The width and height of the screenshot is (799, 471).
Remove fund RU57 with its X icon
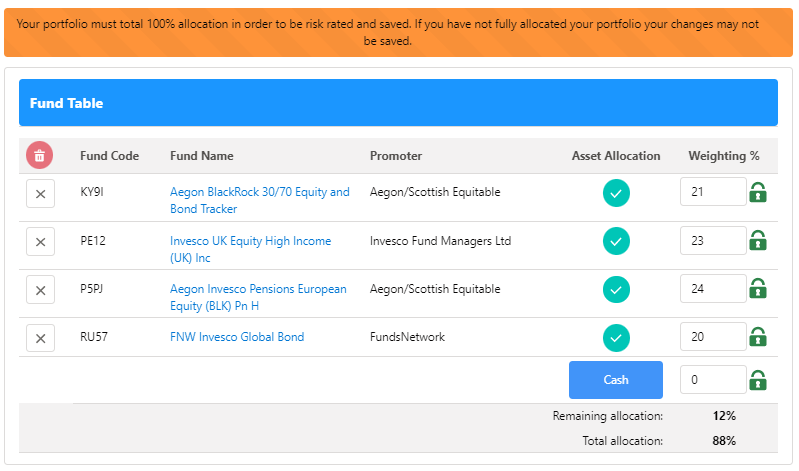40,338
